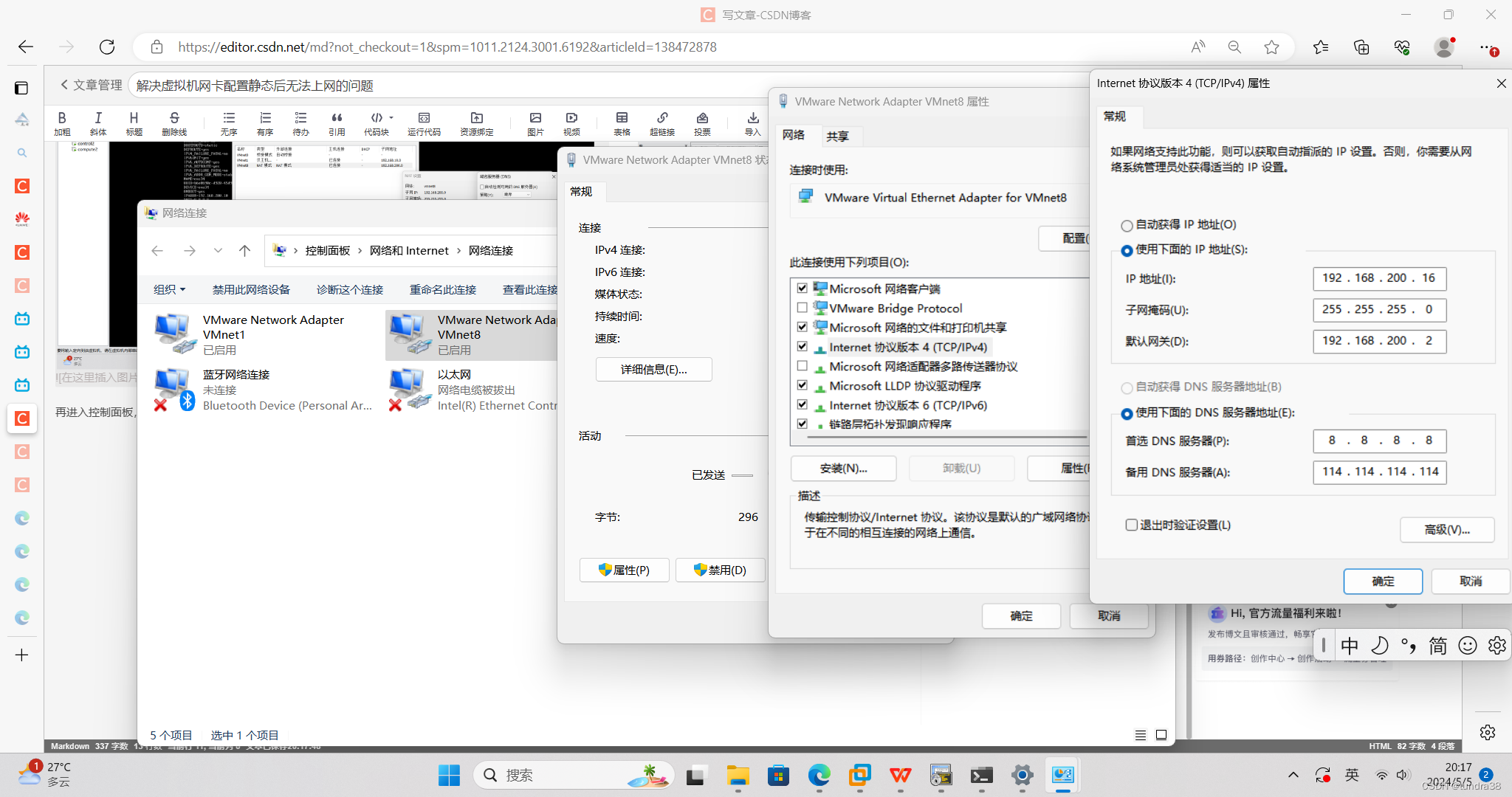Select the 常规 tab in VMnet8 status window

tap(581, 192)
